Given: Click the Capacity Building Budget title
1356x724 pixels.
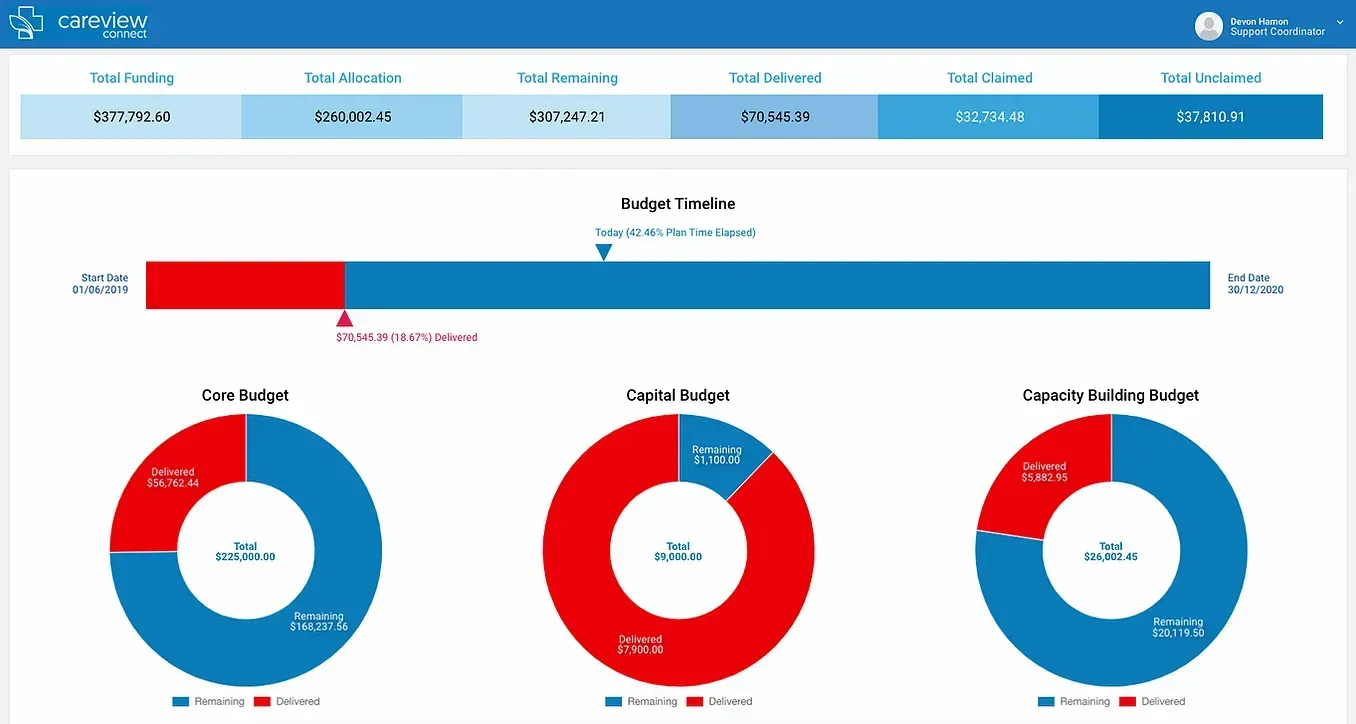Looking at the screenshot, I should [x=1111, y=396].
